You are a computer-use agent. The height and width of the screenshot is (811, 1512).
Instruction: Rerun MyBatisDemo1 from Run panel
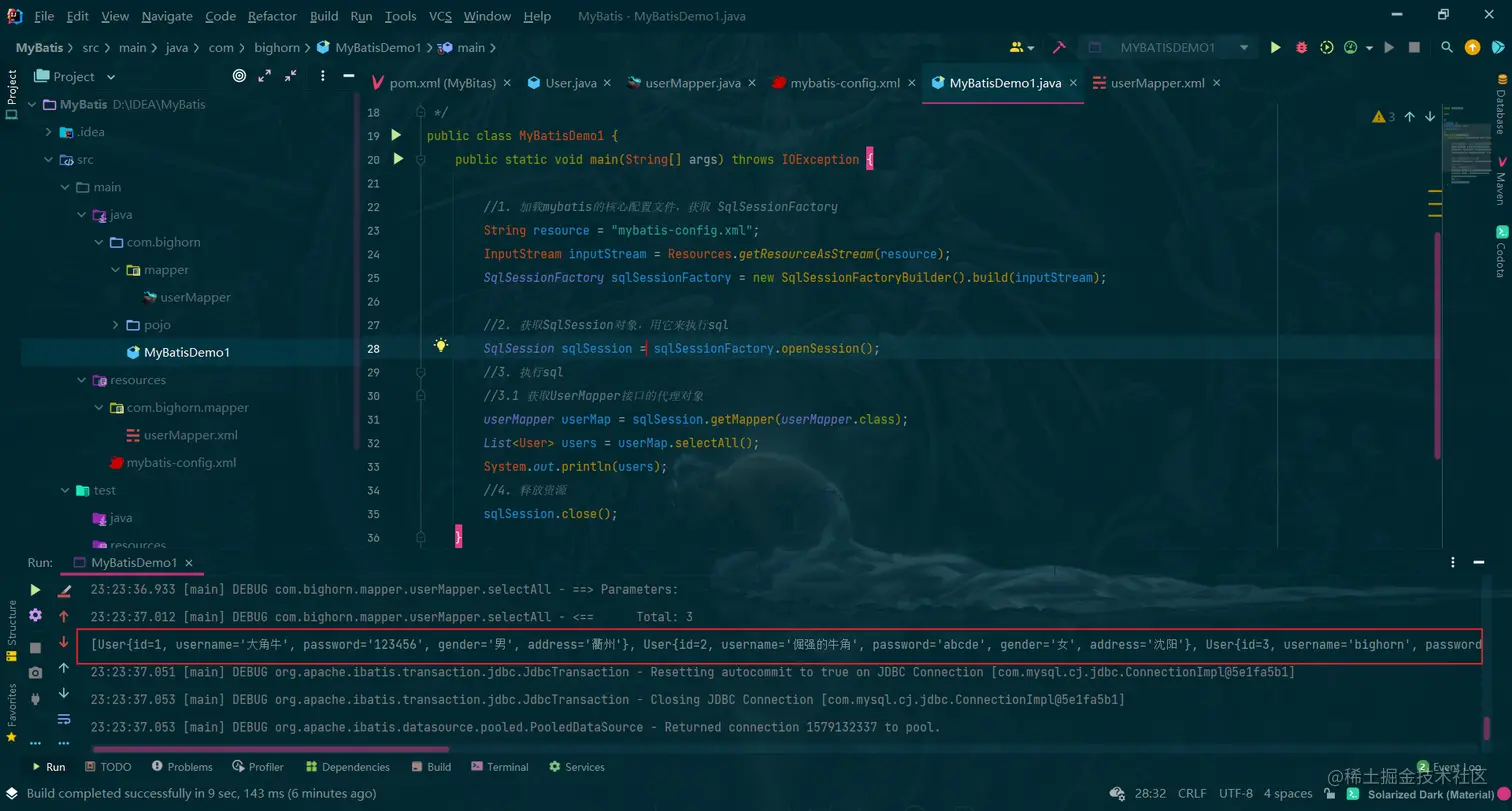tap(35, 590)
